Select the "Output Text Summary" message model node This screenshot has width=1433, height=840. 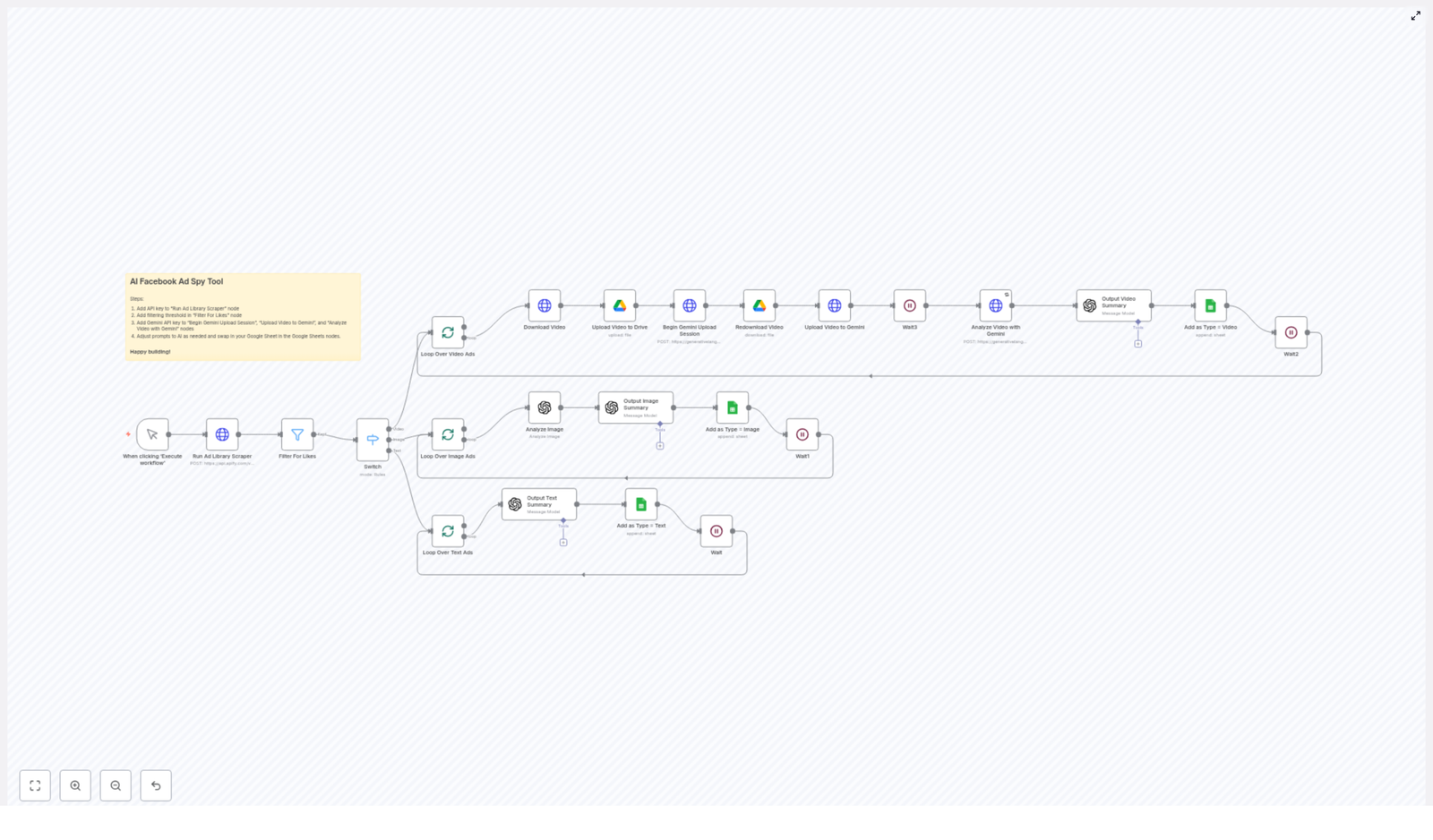click(538, 503)
